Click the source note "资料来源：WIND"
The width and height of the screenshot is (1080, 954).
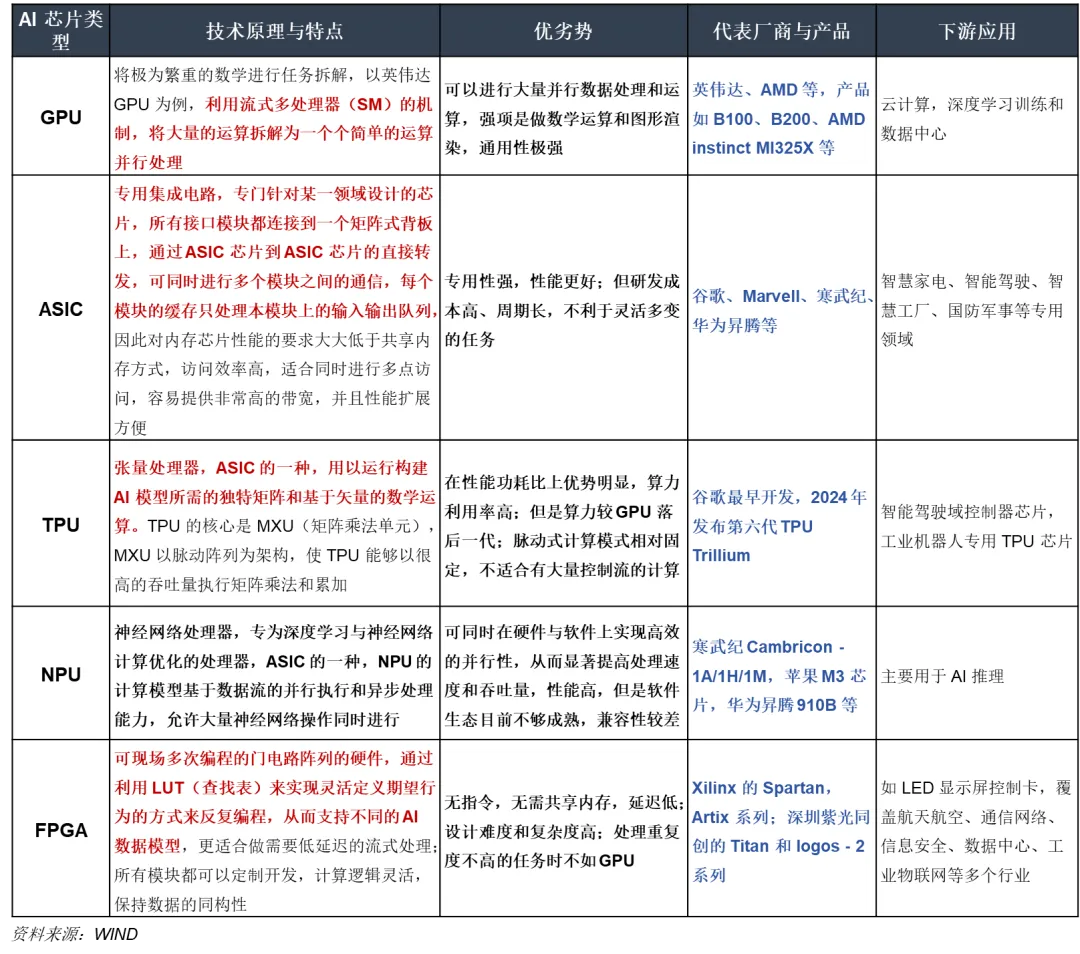[x=75, y=934]
